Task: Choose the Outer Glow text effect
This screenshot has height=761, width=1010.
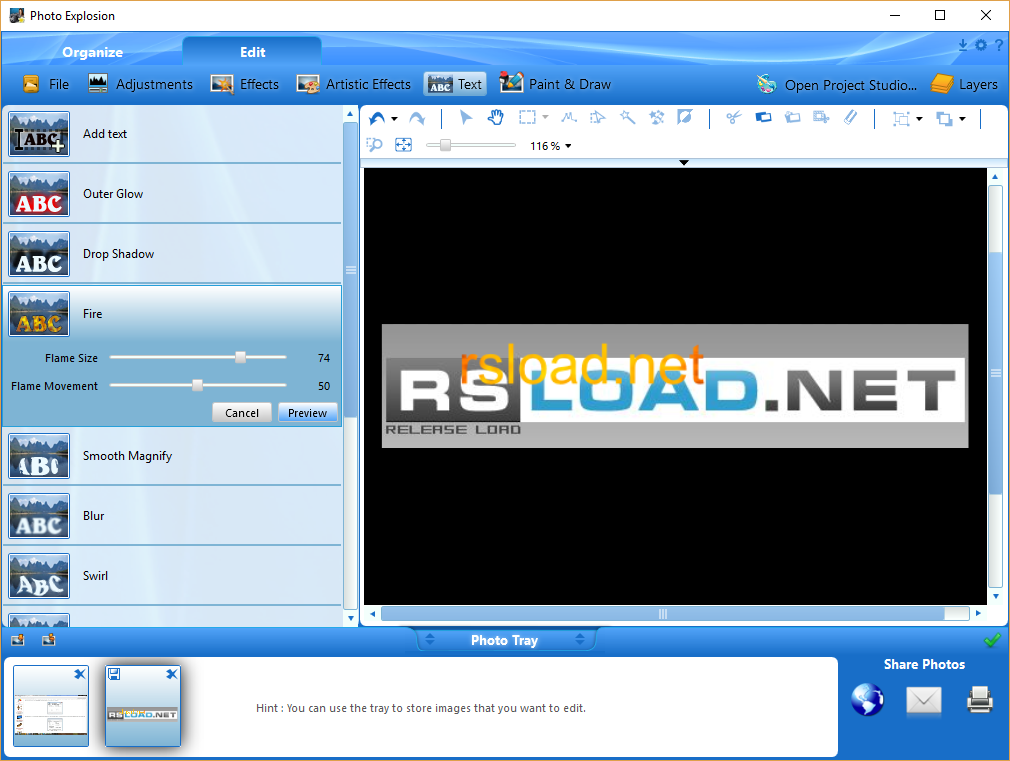Action: point(173,194)
